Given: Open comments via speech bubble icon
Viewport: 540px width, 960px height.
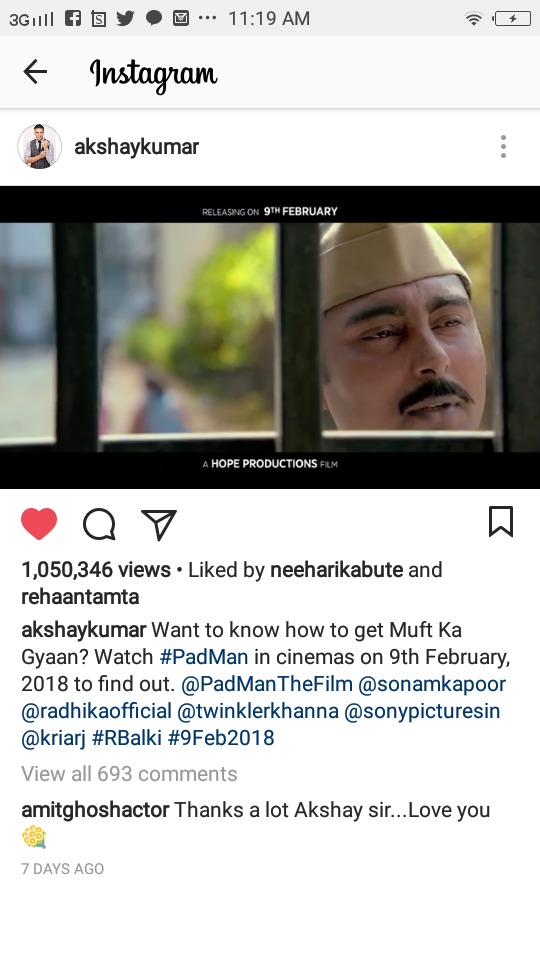Looking at the screenshot, I should point(99,525).
